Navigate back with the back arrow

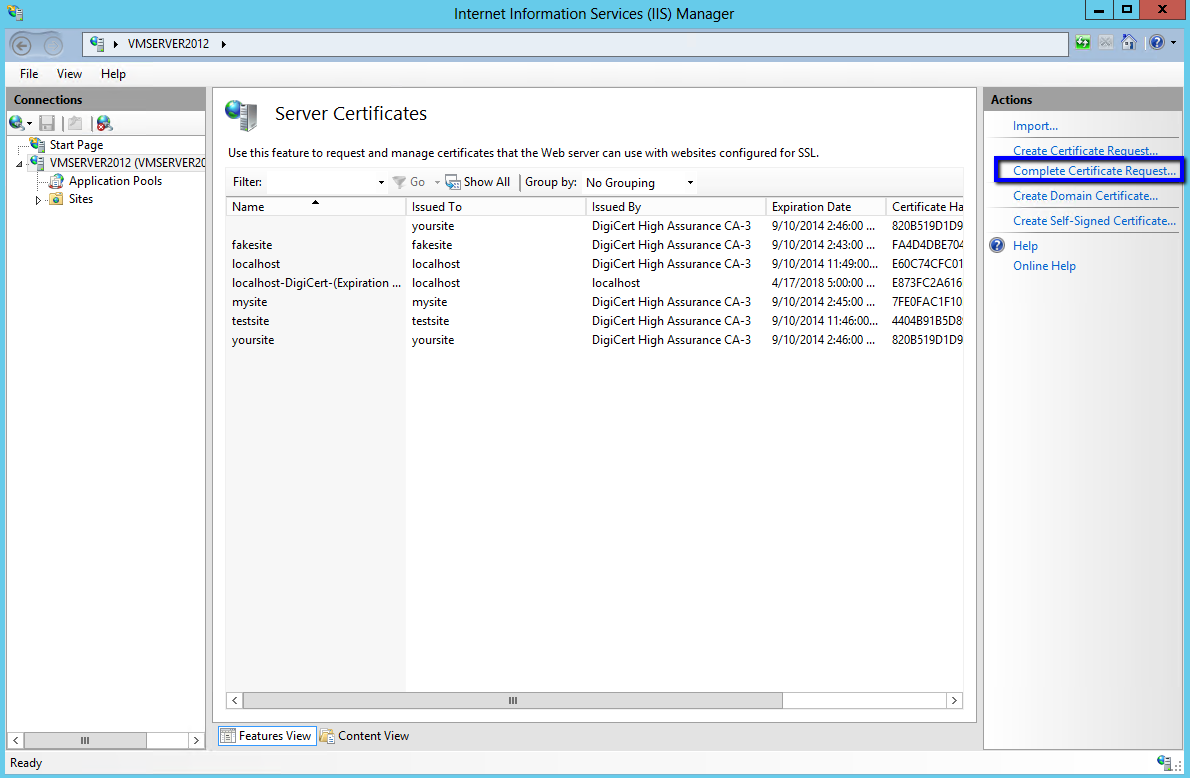[19, 43]
